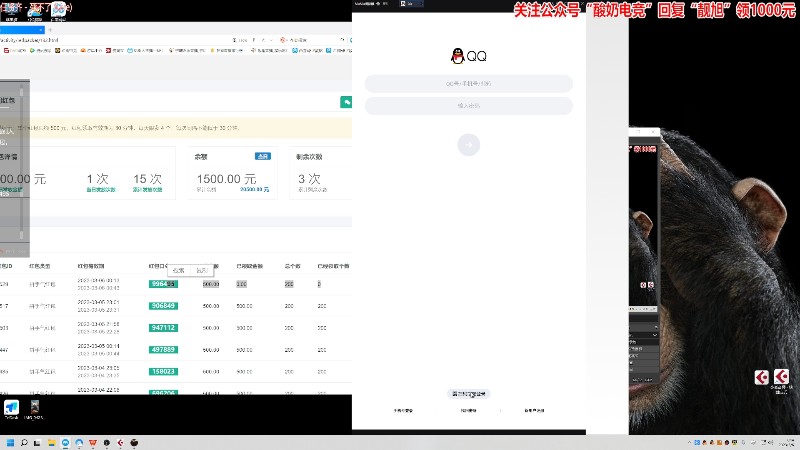Click the QQ penguin icon in system tray
Image resolution: width=800 pixels, height=450 pixels.
(x=705, y=442)
